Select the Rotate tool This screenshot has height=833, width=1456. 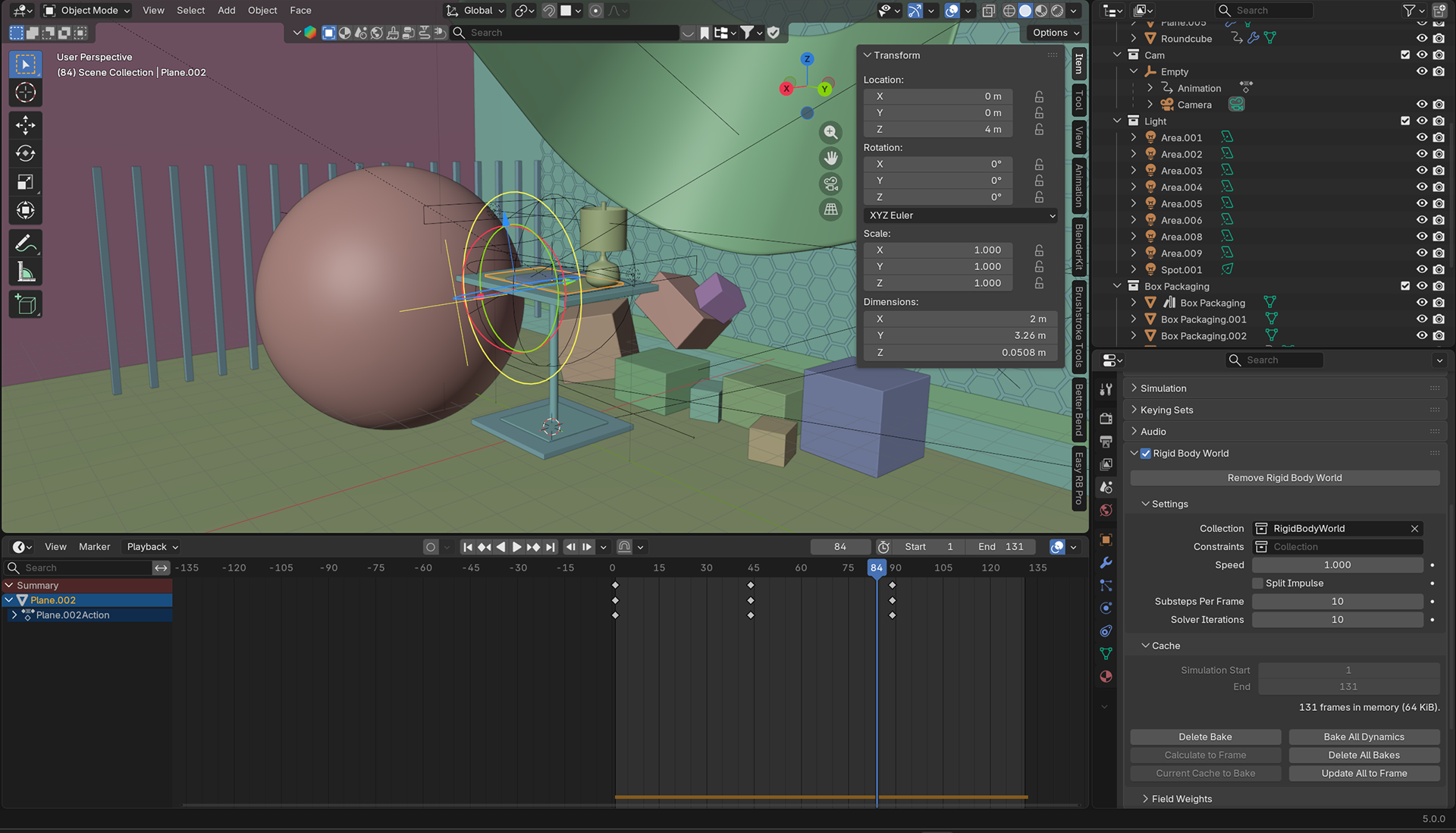click(x=25, y=153)
